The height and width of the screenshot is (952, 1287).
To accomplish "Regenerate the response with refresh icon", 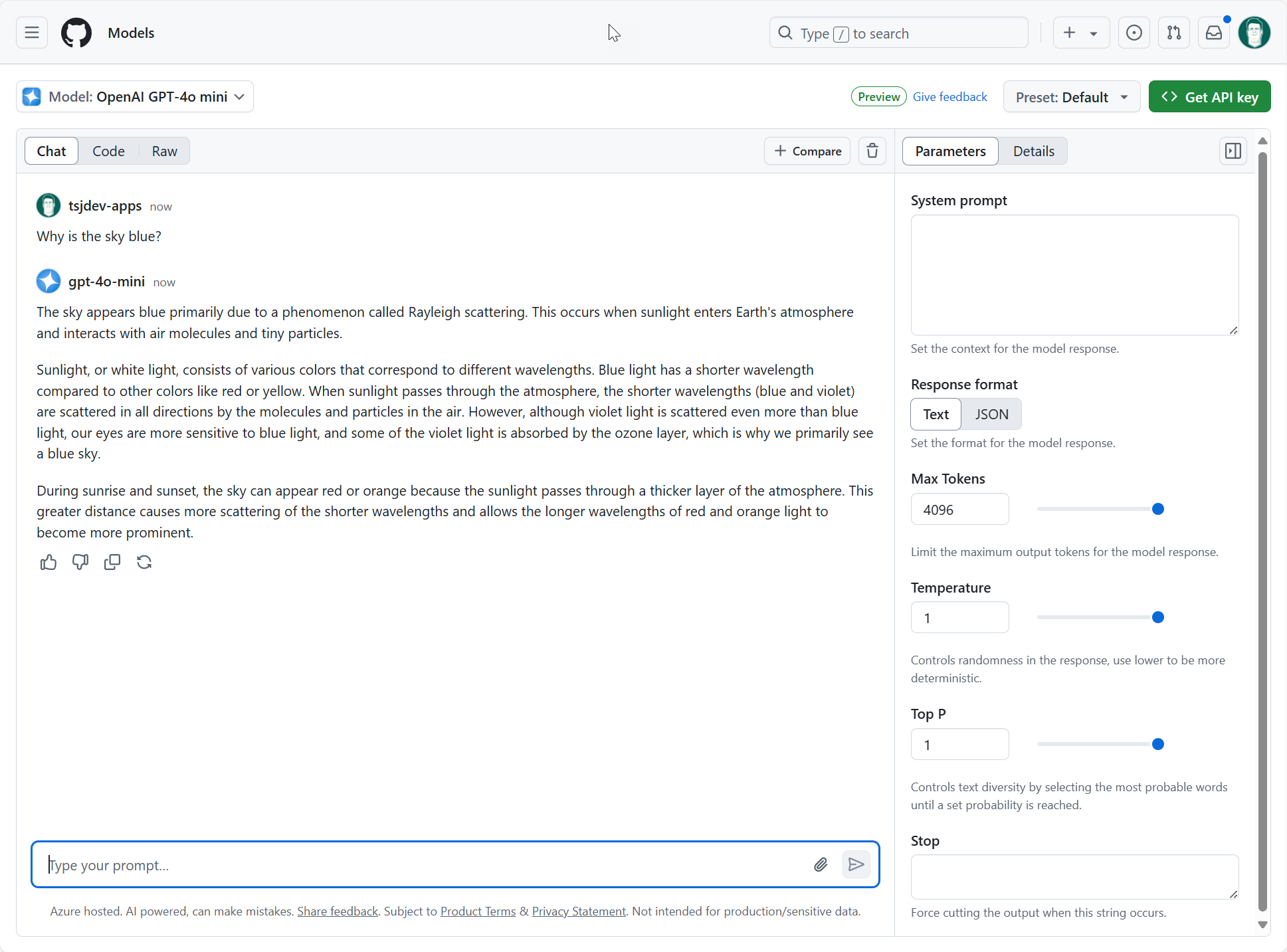I will [x=144, y=563].
